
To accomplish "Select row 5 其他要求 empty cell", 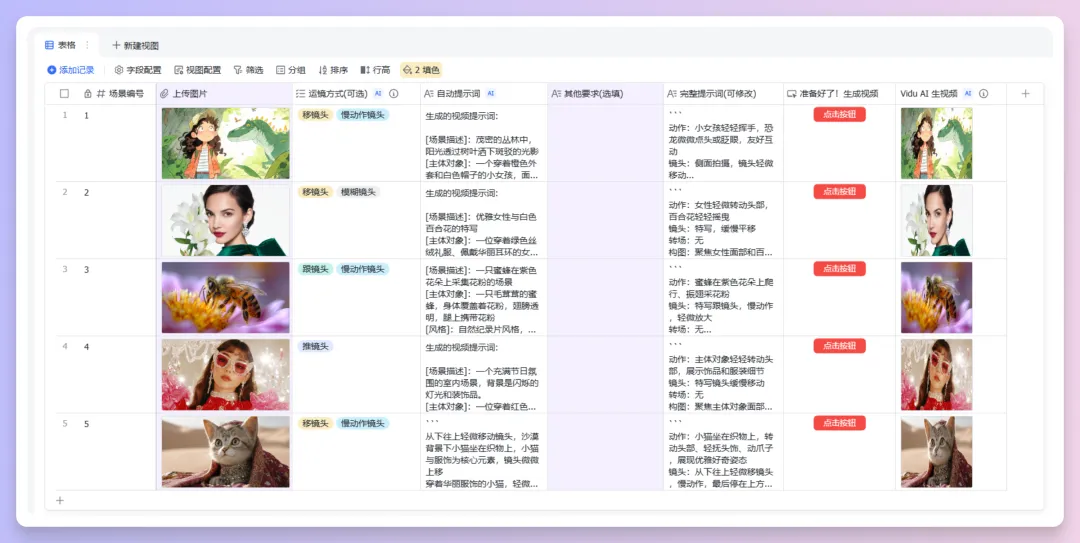I will 605,452.
